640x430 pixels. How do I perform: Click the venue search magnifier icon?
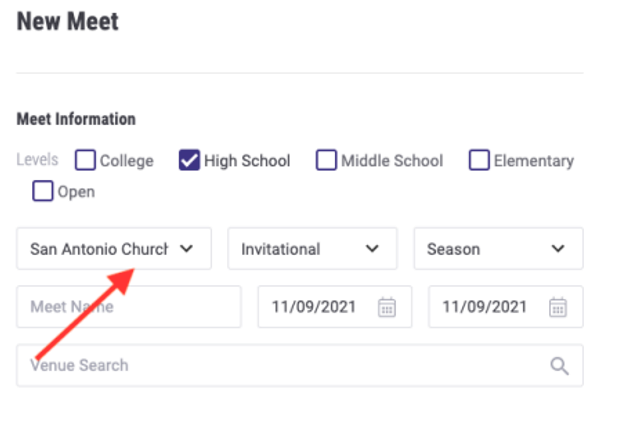[560, 366]
